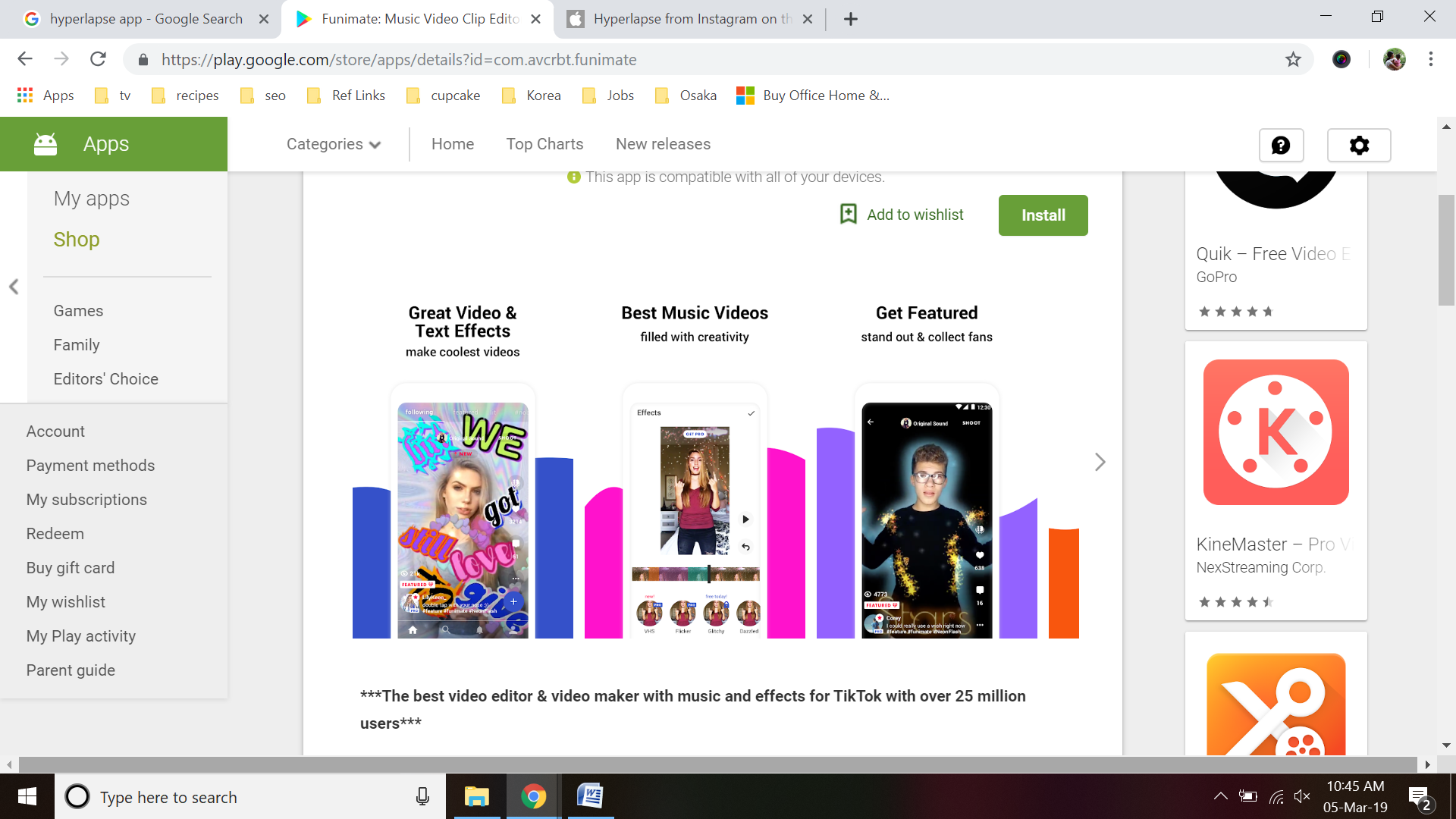Click Chrome icon in taskbar

533,796
